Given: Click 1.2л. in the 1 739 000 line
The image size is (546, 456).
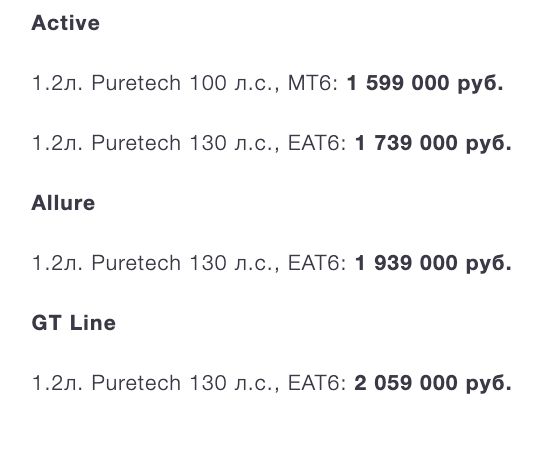Looking at the screenshot, I should tap(57, 143).
